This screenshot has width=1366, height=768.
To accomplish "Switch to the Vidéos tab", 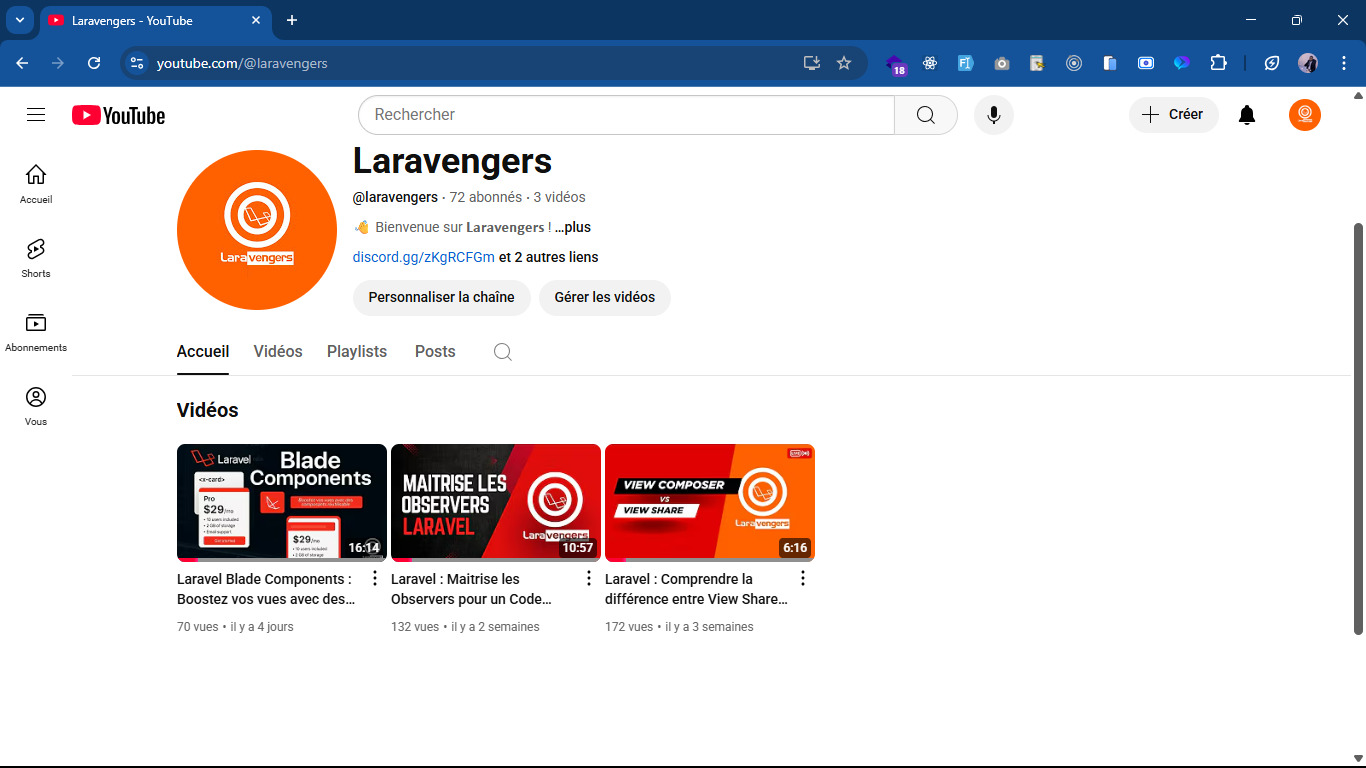I will 278,352.
